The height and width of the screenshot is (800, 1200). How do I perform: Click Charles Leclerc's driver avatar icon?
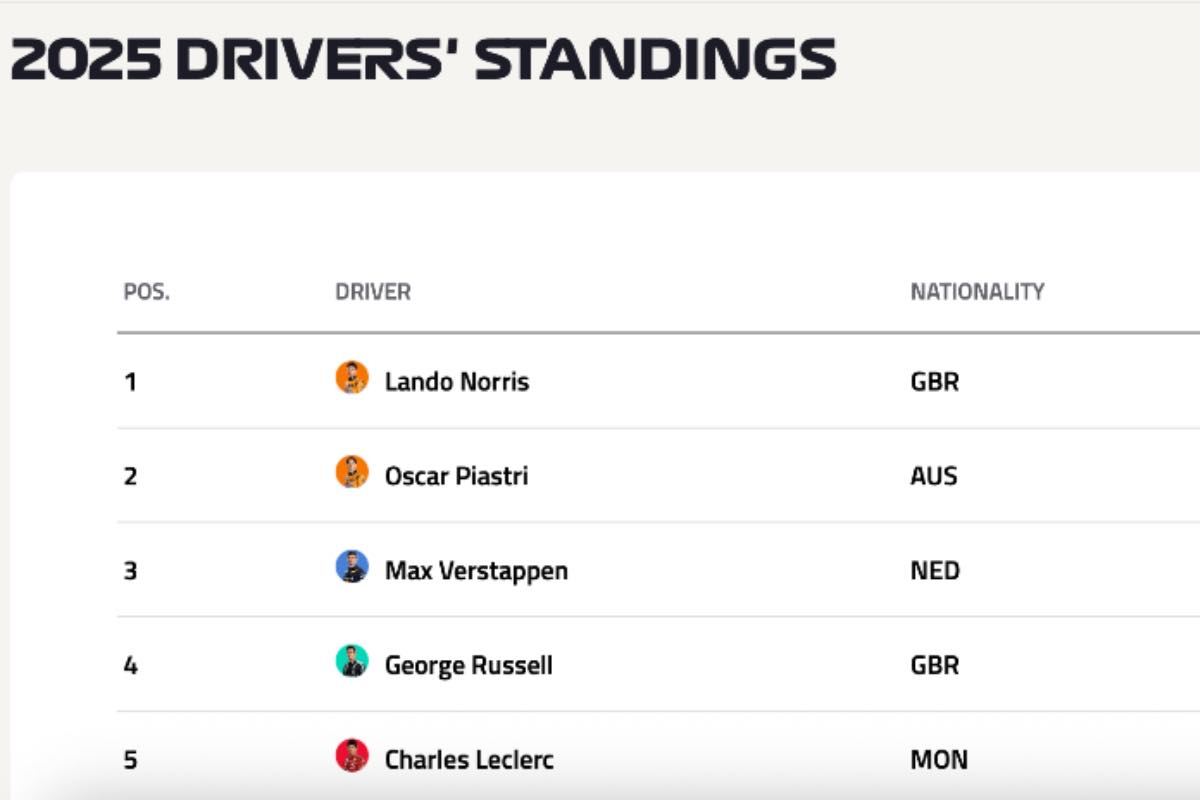tap(352, 756)
